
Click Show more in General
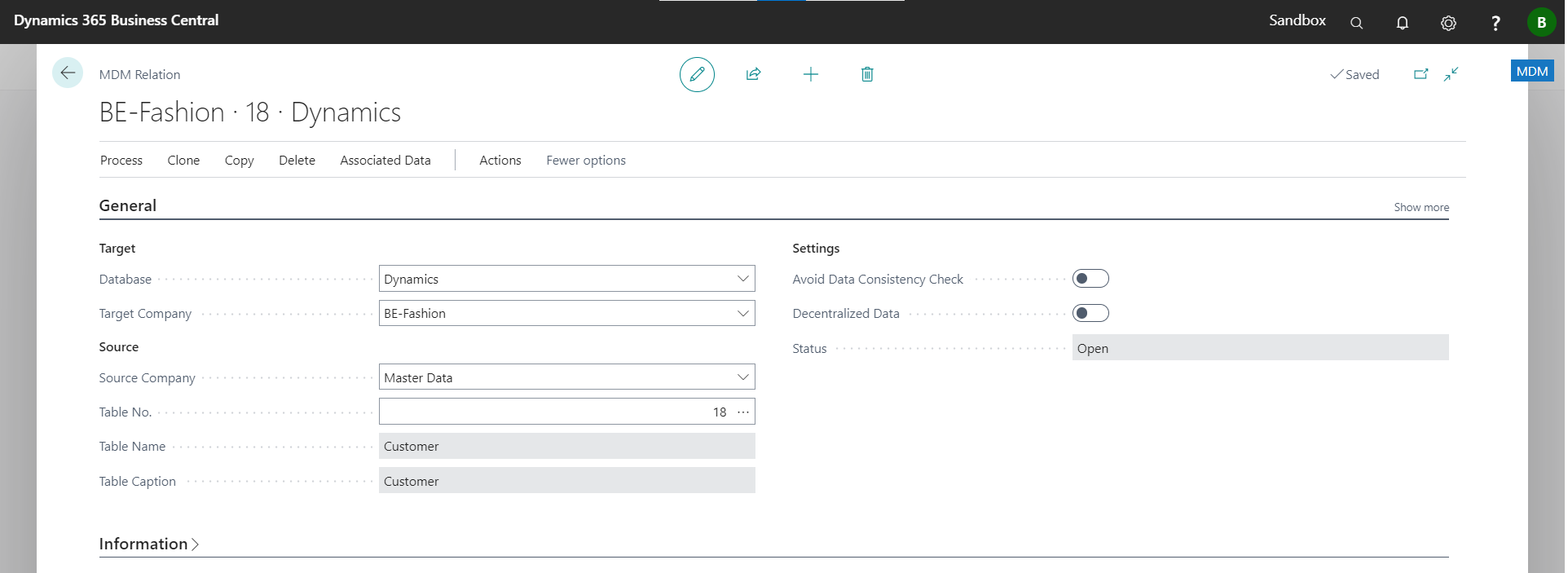(1421, 207)
